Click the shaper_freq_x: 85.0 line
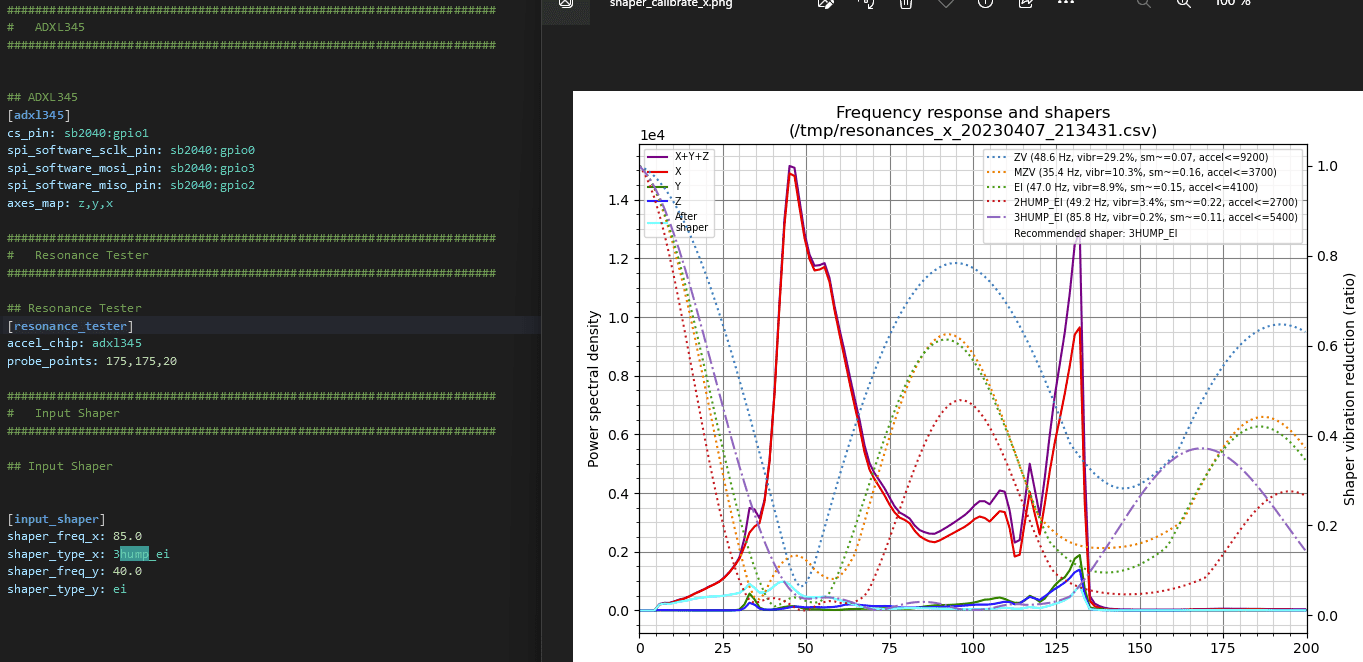The height and width of the screenshot is (662, 1363). (x=74, y=536)
